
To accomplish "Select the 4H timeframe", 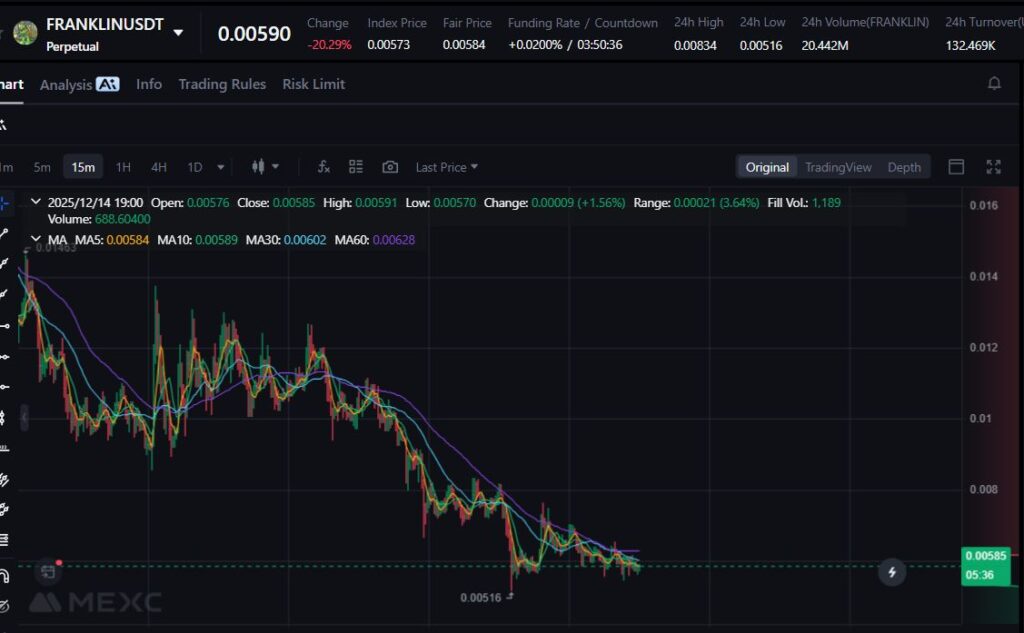I will coord(158,167).
